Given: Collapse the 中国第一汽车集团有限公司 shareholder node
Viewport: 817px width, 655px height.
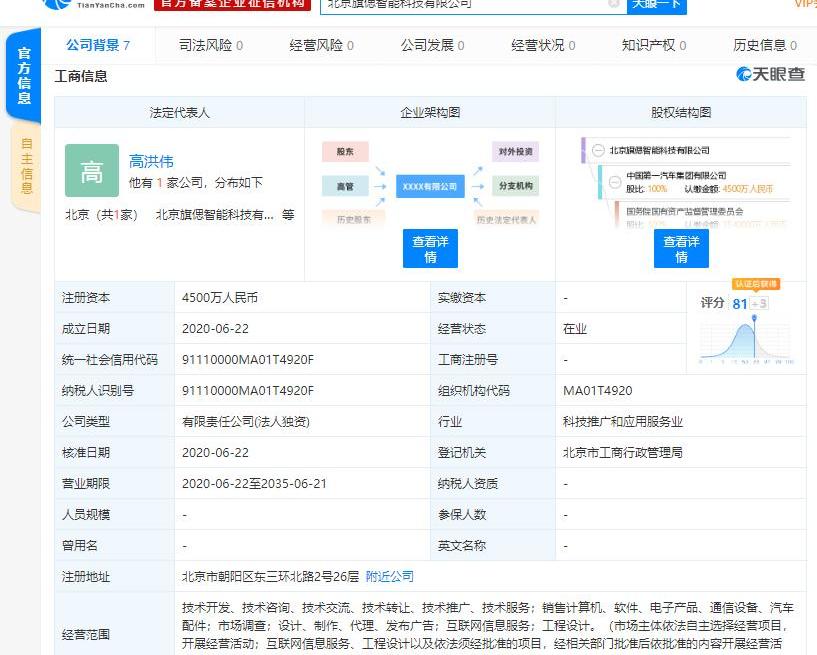Looking at the screenshot, I should coord(615,181).
